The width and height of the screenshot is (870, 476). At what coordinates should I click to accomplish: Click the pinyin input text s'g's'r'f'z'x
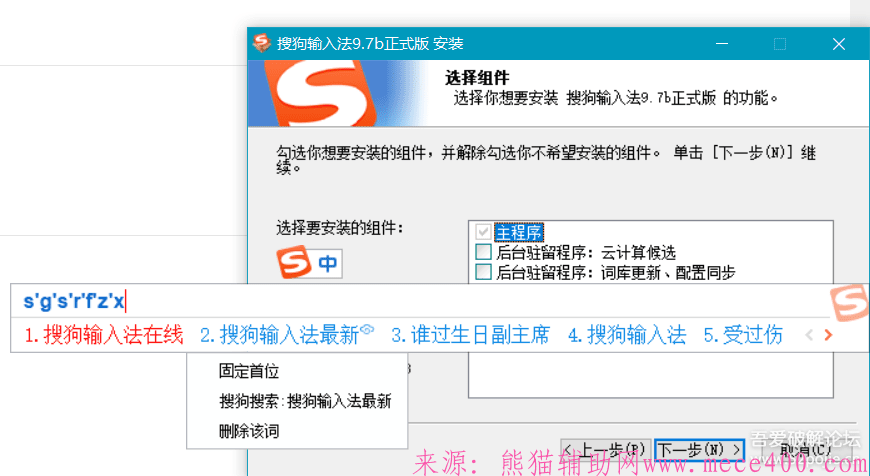click(74, 300)
